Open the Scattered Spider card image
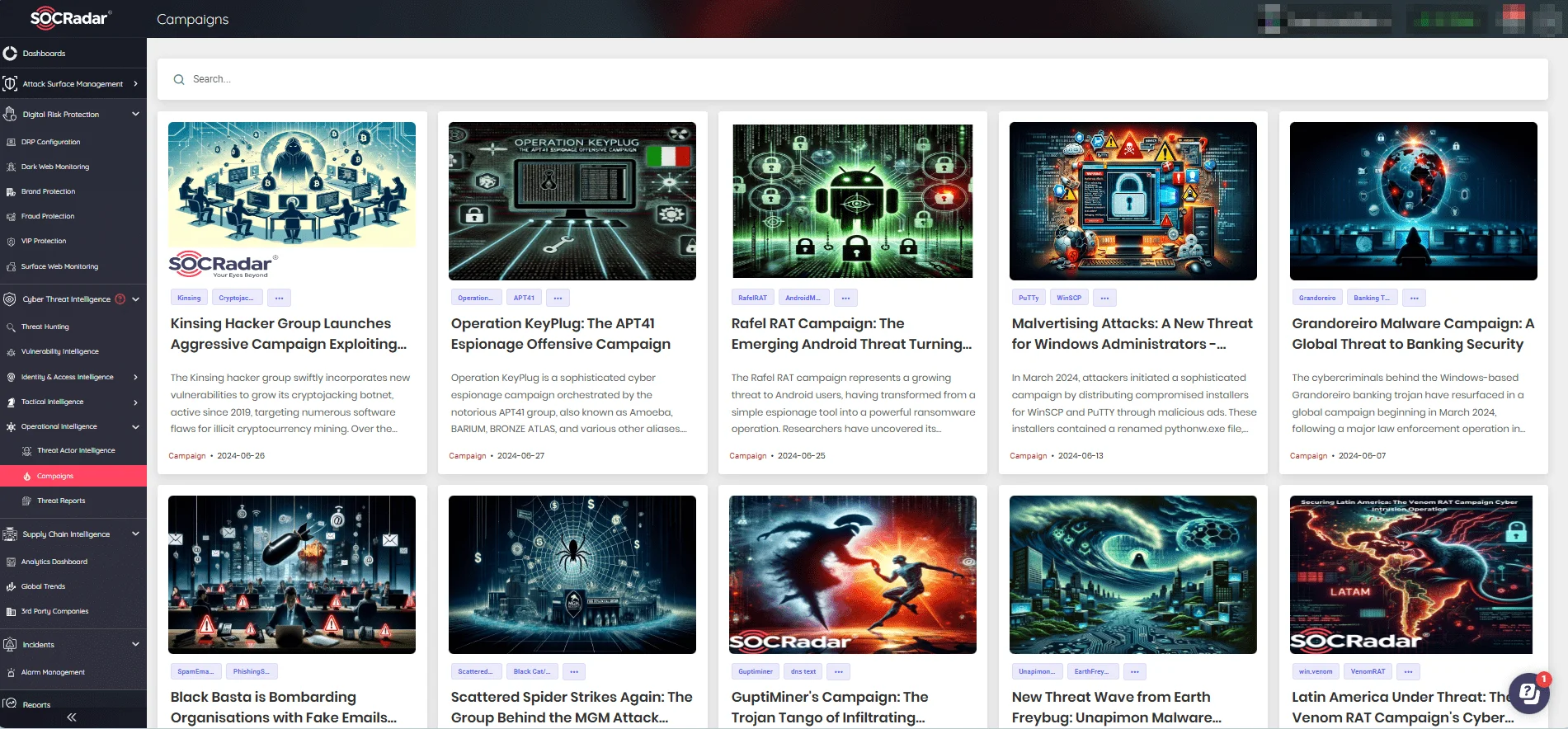This screenshot has width=1568, height=729. click(x=572, y=575)
